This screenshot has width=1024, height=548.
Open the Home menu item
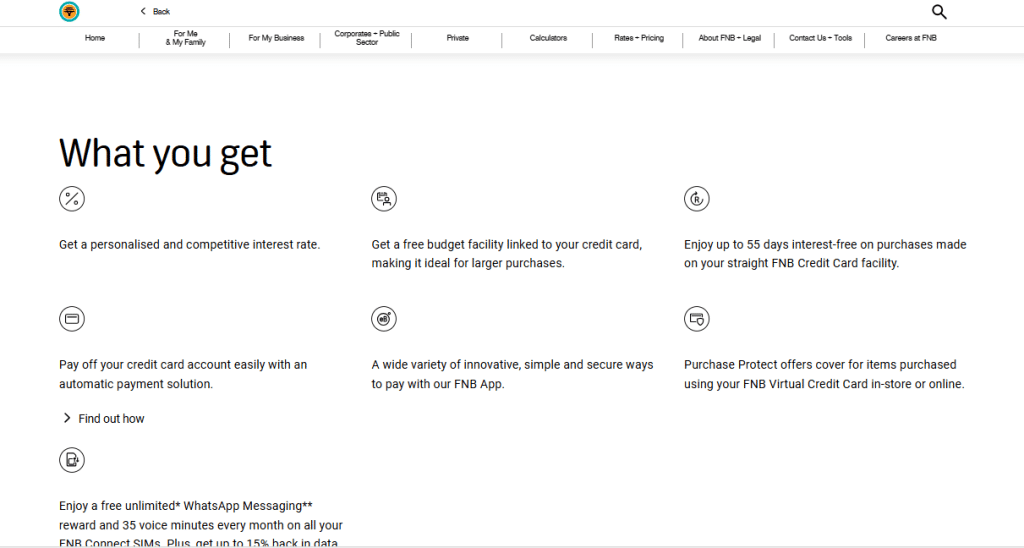pyautogui.click(x=95, y=38)
